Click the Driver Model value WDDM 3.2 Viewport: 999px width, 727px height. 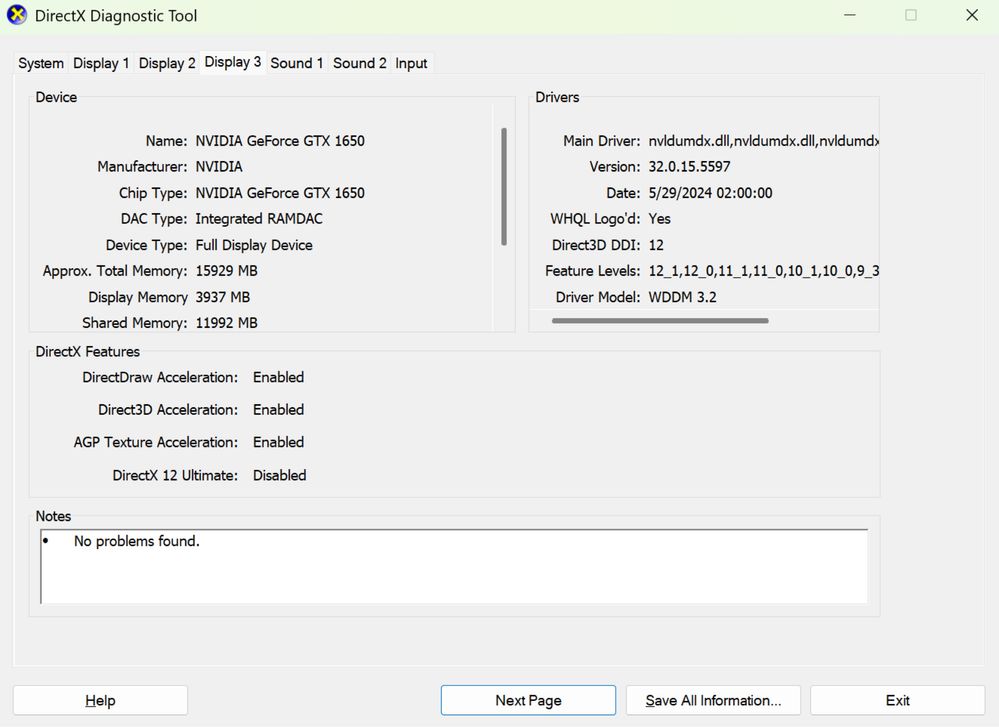(682, 298)
